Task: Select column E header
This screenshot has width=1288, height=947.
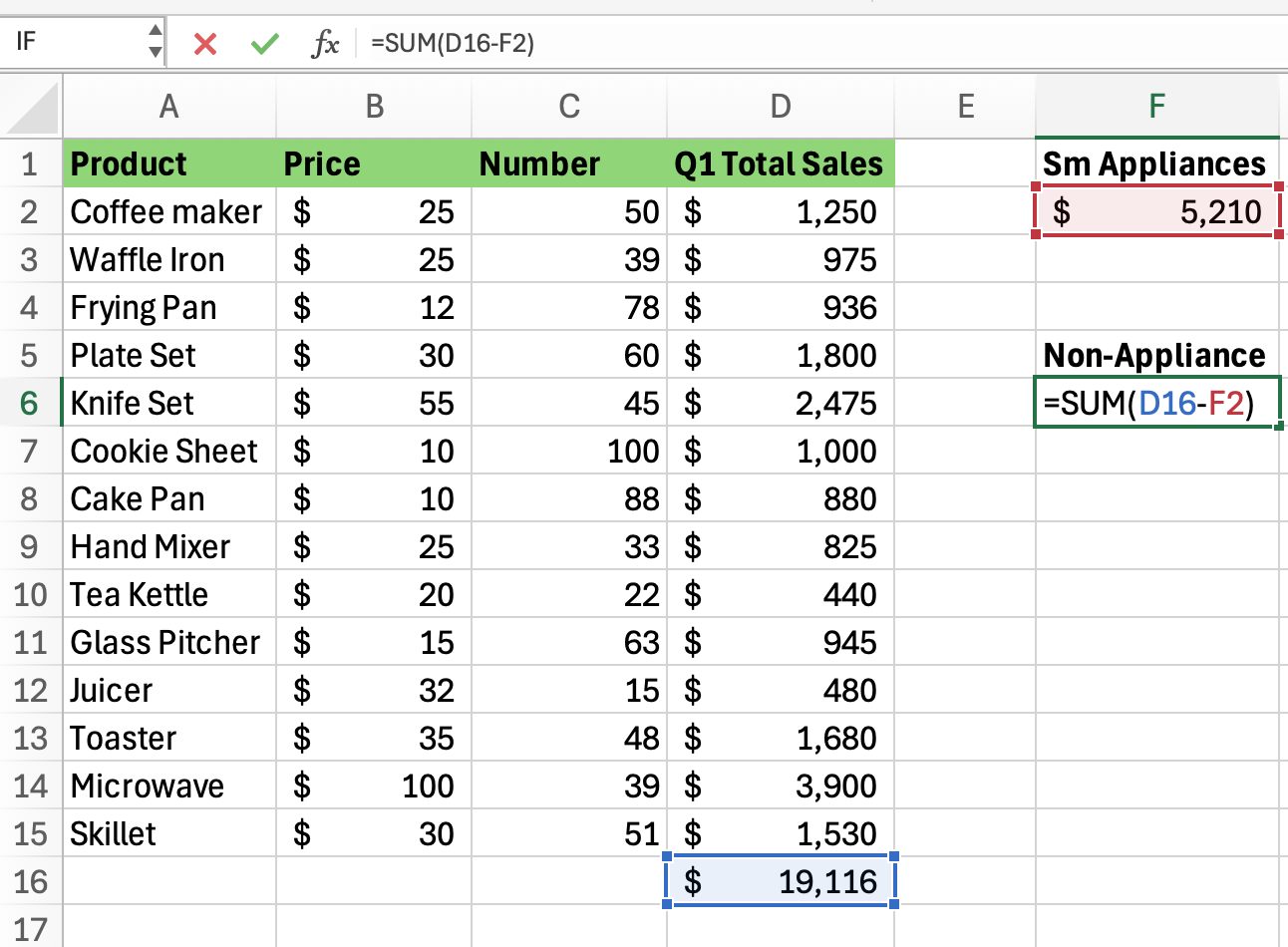Action: pyautogui.click(x=965, y=107)
